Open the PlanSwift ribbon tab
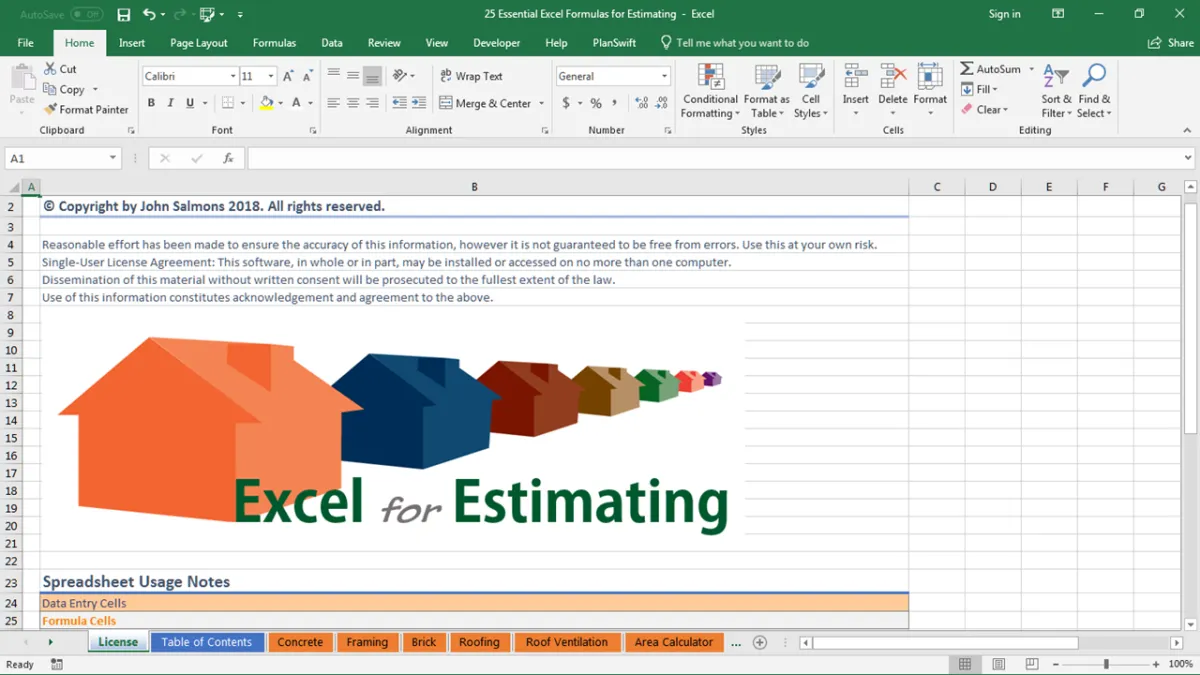Image resolution: width=1200 pixels, height=675 pixels. pyautogui.click(x=614, y=43)
